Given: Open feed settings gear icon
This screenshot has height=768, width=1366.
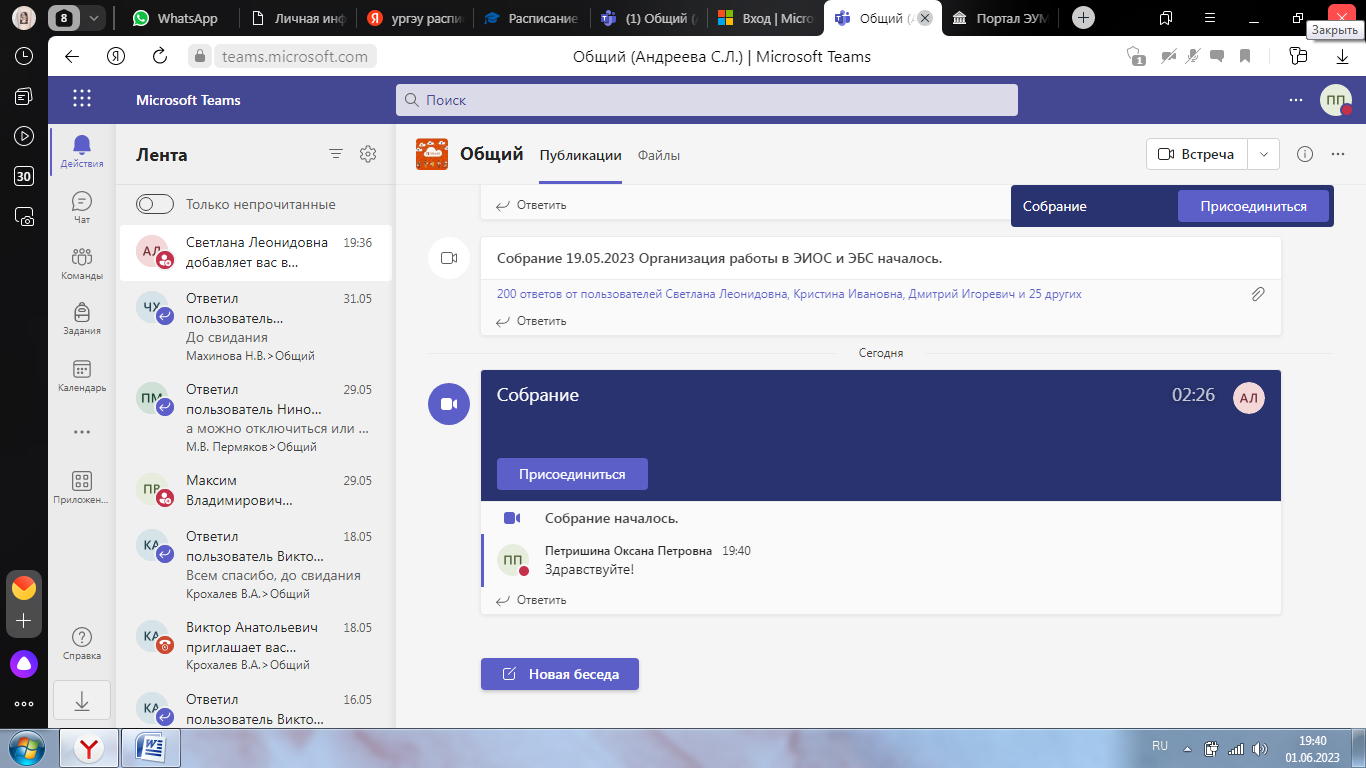Looking at the screenshot, I should (x=368, y=154).
